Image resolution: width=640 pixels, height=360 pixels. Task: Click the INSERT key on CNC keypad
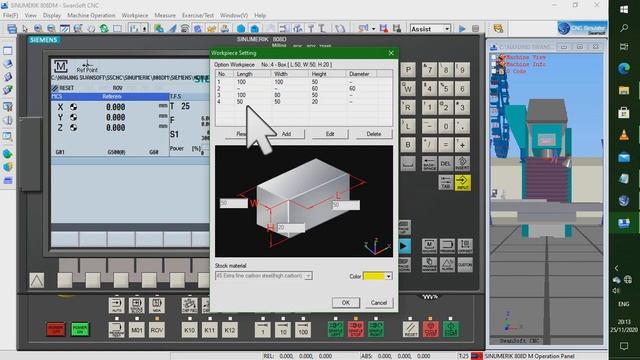click(x=462, y=164)
